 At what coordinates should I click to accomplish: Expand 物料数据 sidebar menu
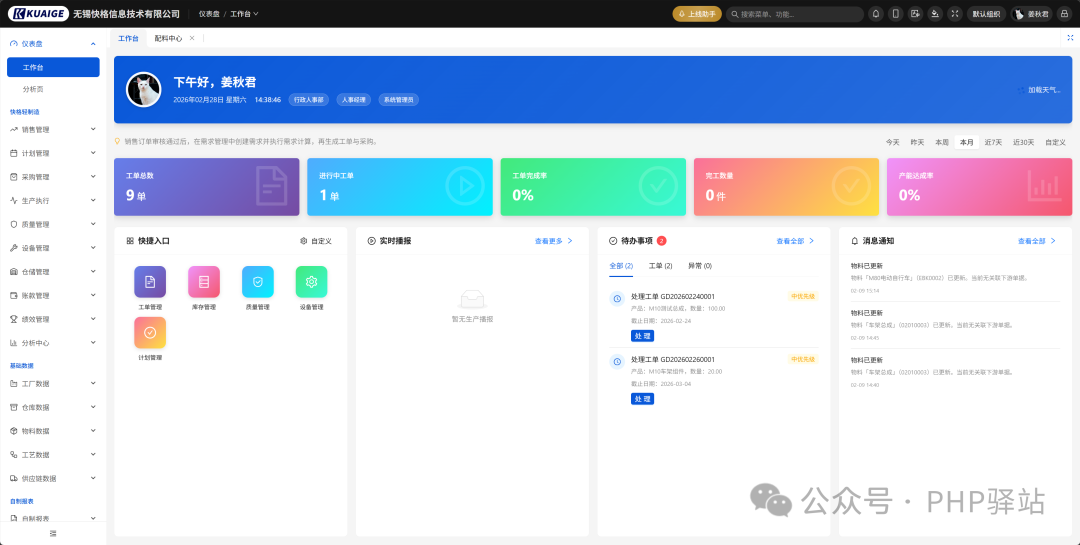53,431
